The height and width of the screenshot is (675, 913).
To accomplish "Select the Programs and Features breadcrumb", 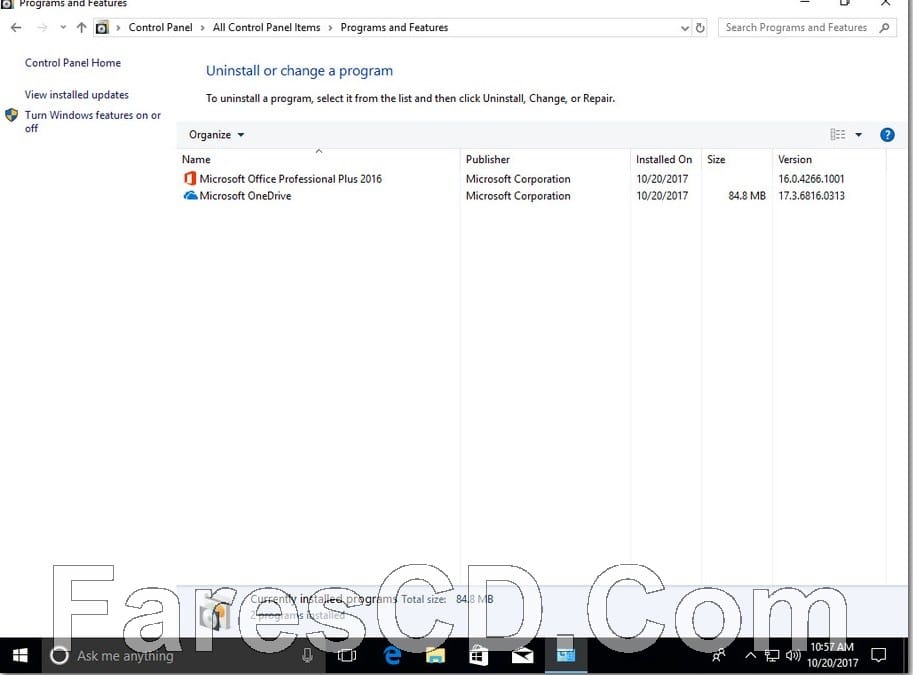I will click(394, 27).
